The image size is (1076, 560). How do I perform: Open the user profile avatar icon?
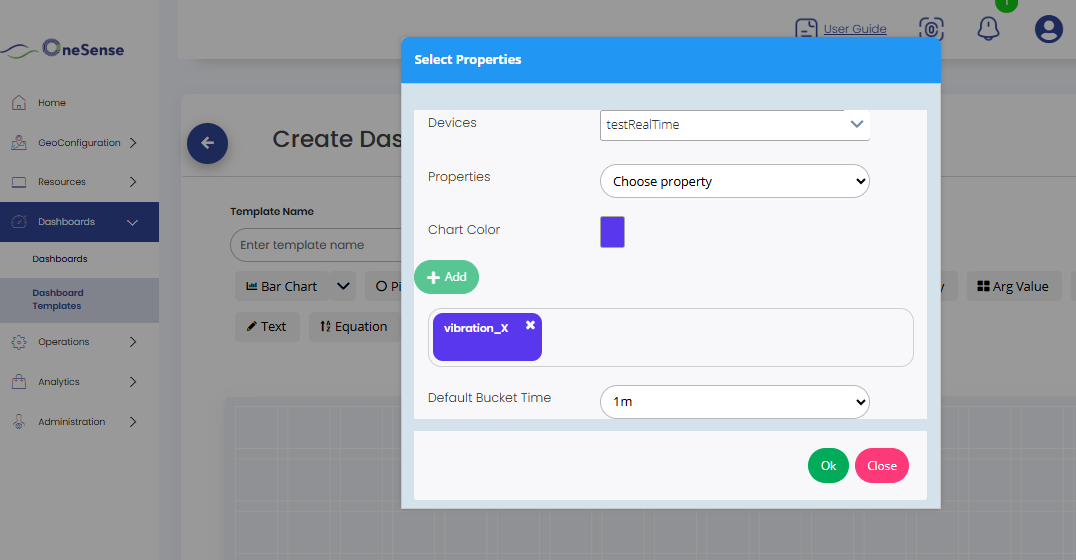1048,29
